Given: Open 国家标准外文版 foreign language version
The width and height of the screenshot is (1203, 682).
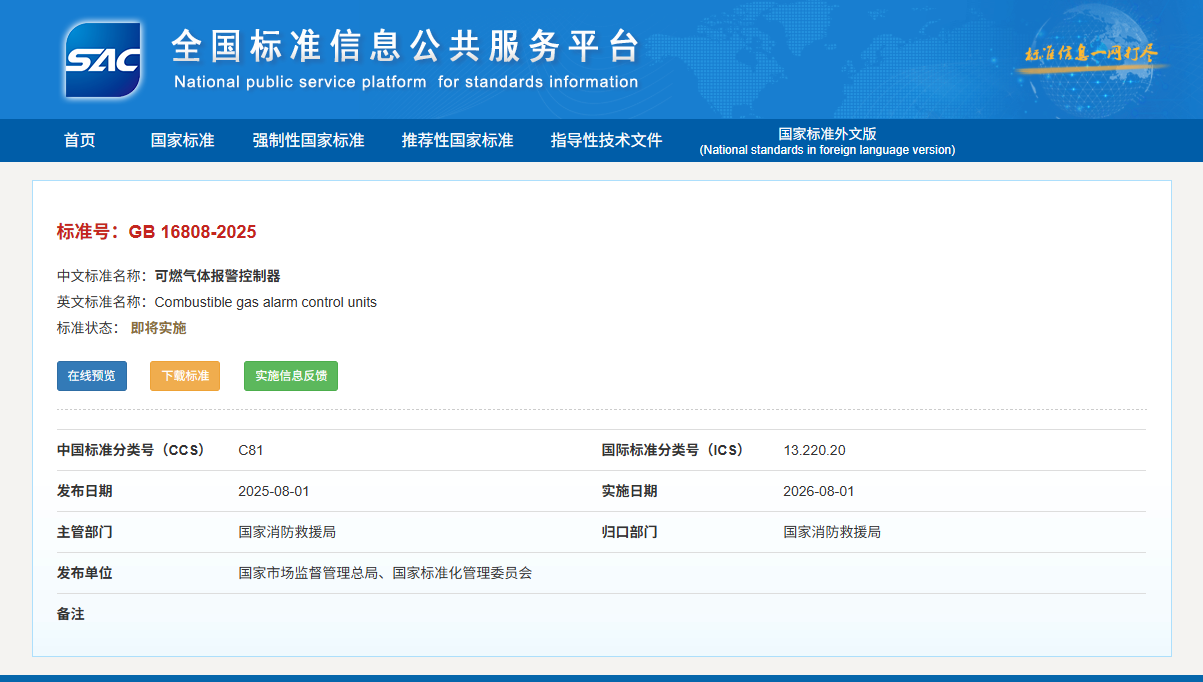Looking at the screenshot, I should 827,141.
